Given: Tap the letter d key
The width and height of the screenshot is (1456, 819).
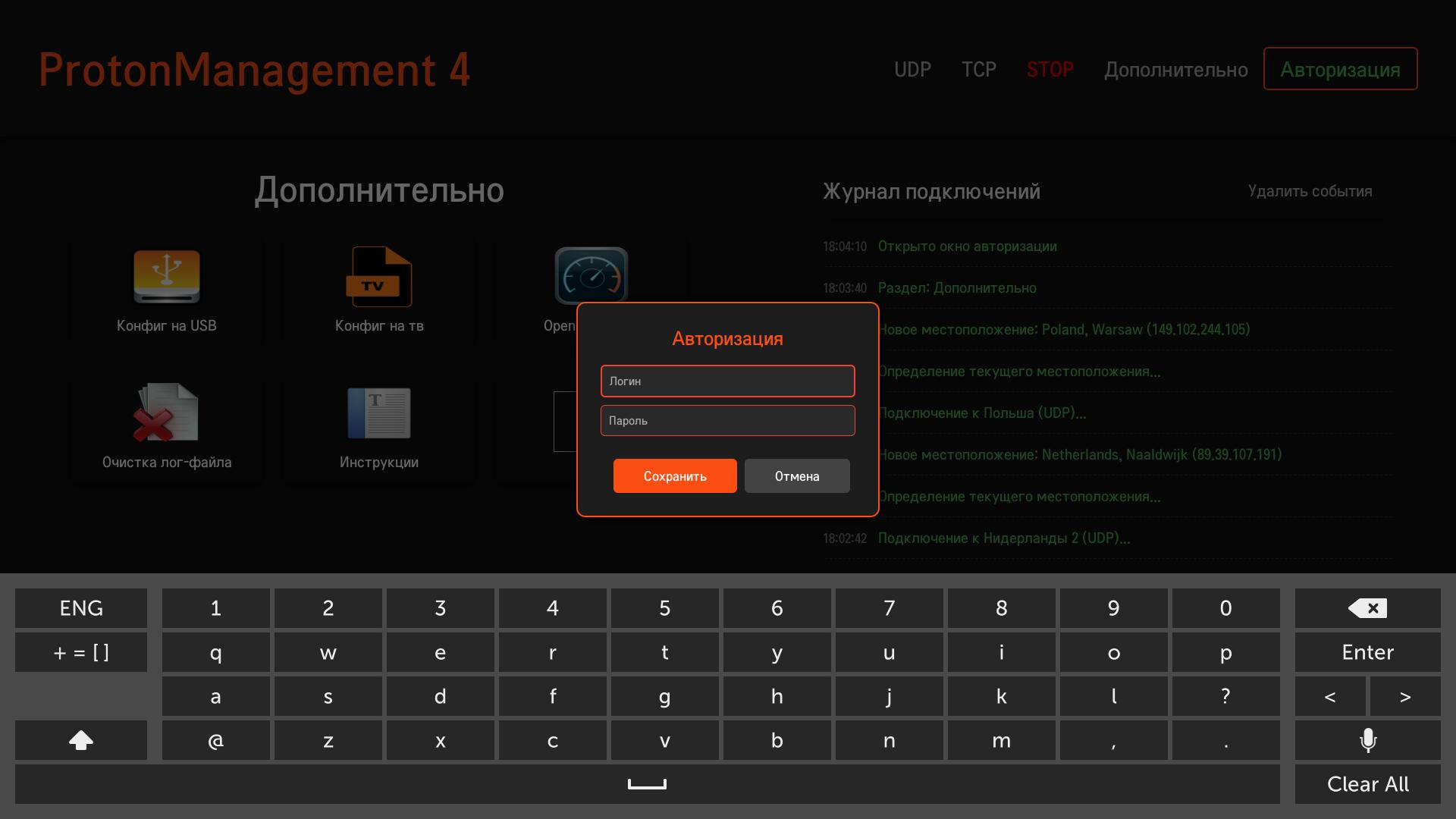Looking at the screenshot, I should (441, 696).
